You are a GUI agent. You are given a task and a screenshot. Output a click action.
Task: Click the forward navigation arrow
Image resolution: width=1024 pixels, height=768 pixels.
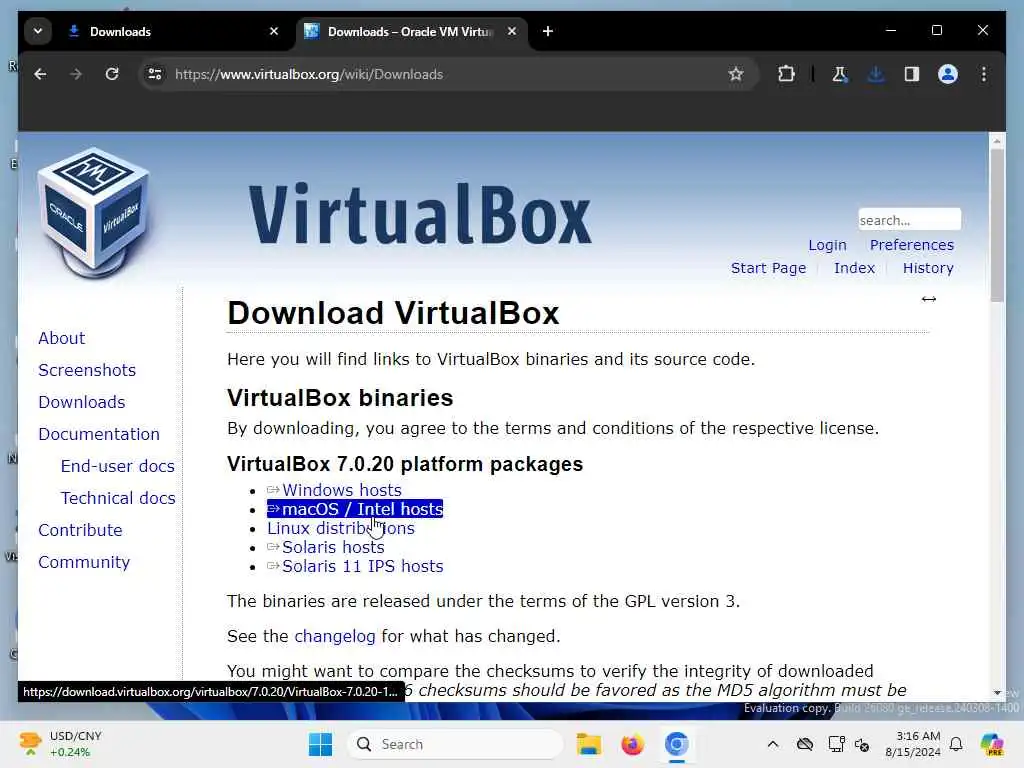(76, 74)
